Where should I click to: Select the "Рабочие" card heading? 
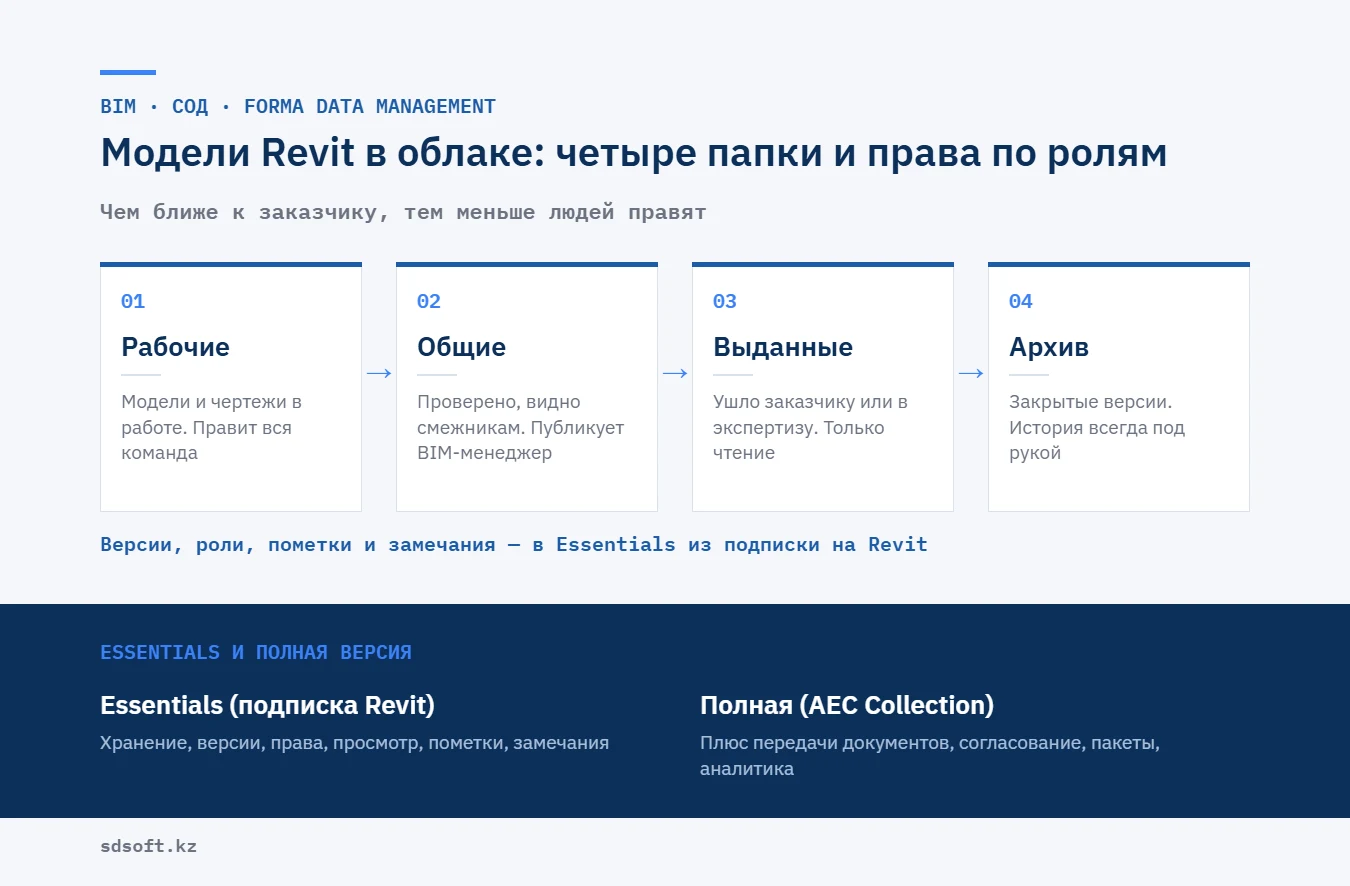175,347
